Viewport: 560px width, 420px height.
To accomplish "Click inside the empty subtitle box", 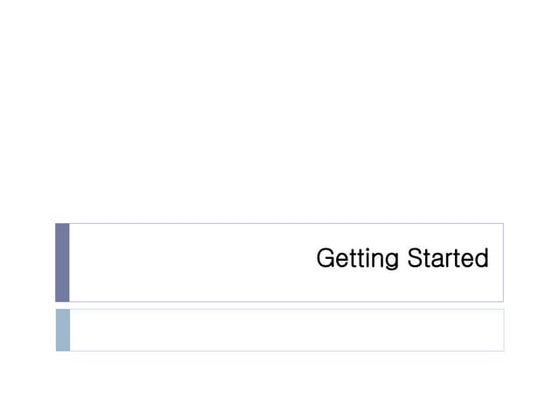I will pyautogui.click(x=287, y=330).
